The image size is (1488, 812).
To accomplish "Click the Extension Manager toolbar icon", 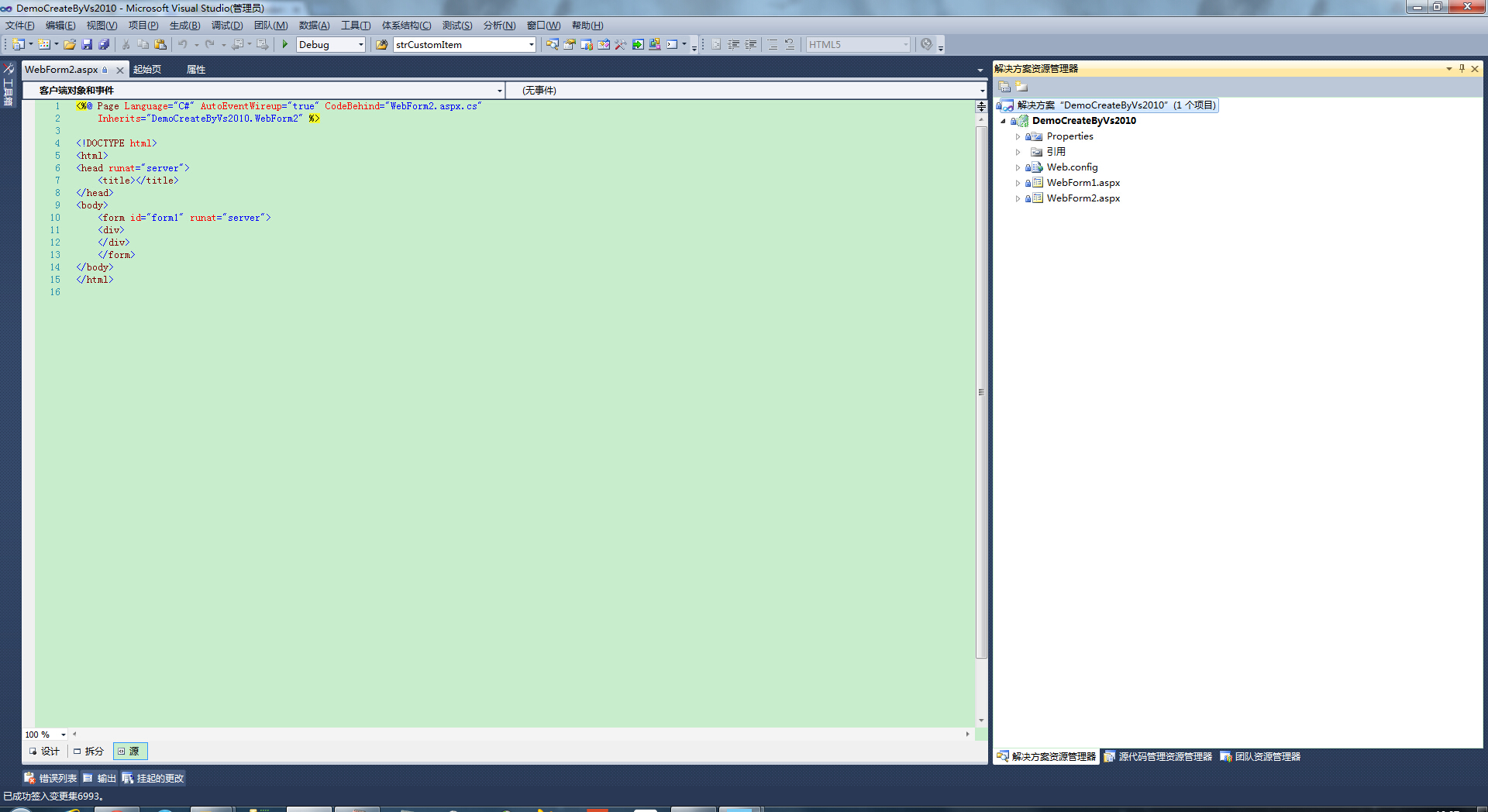I will point(654,44).
